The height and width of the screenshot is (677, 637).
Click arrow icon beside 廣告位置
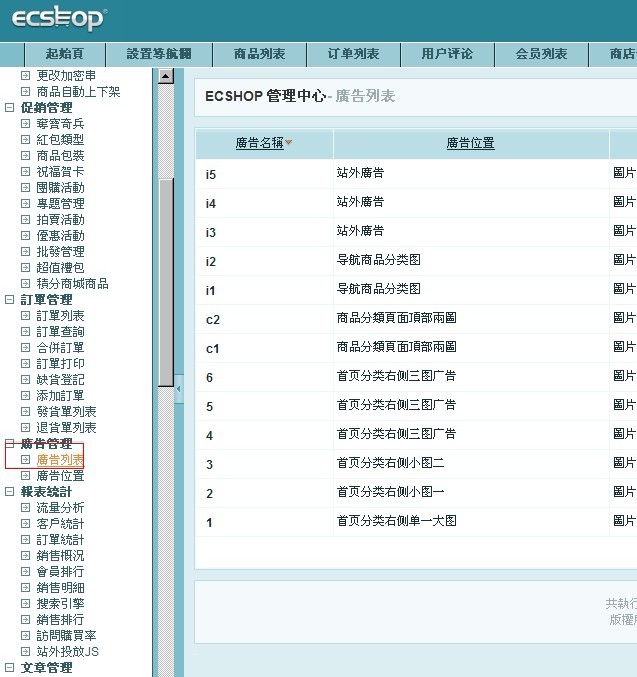pos(25,476)
